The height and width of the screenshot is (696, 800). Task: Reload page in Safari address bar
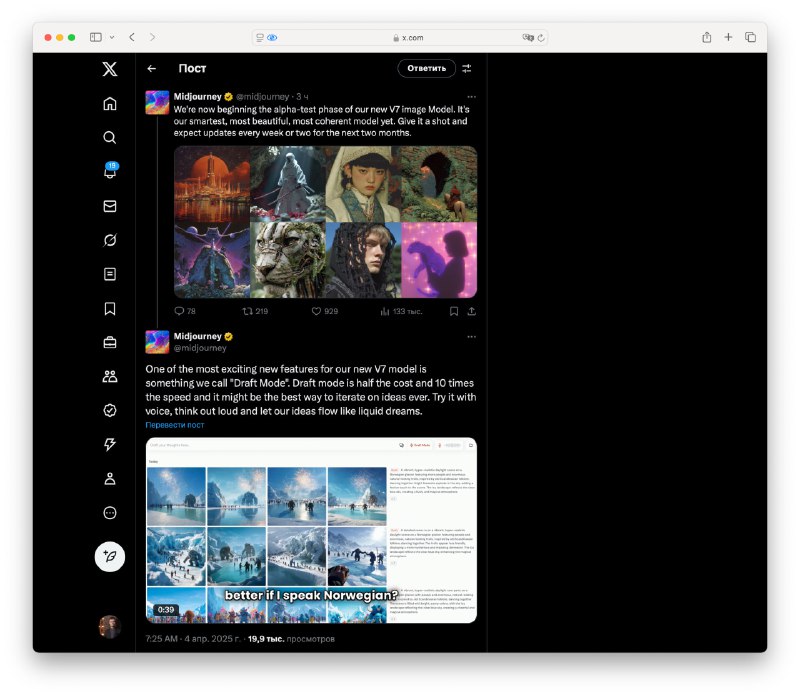click(x=541, y=37)
